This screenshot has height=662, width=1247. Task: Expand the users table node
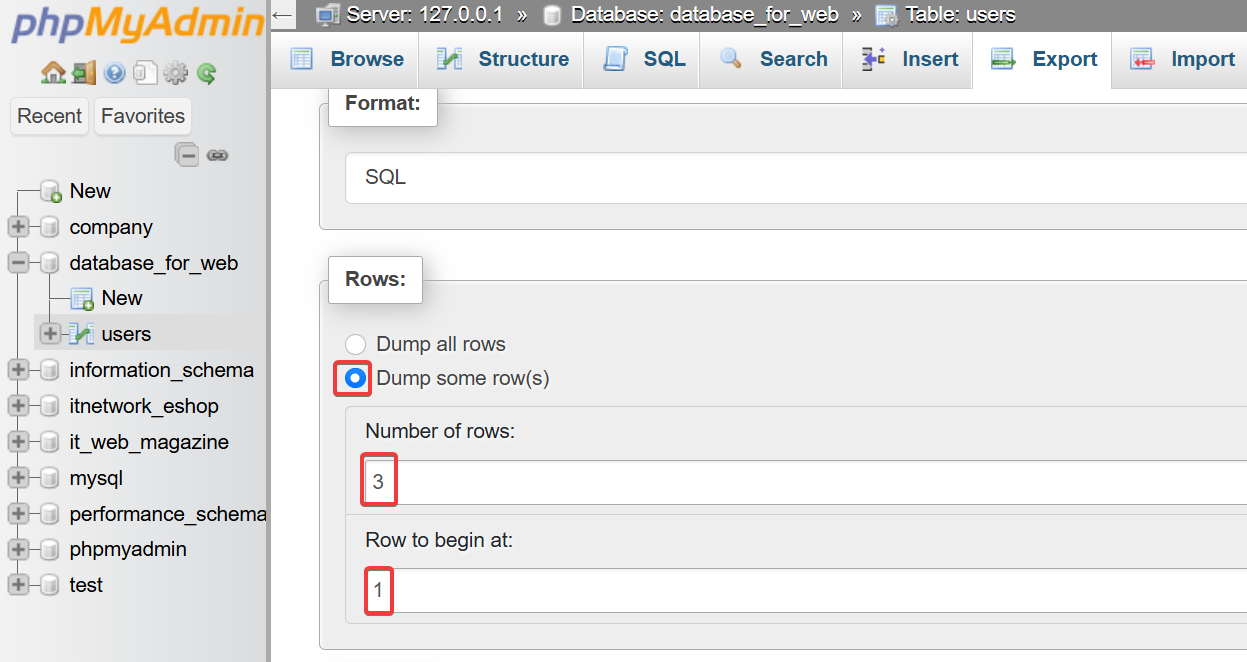50,334
